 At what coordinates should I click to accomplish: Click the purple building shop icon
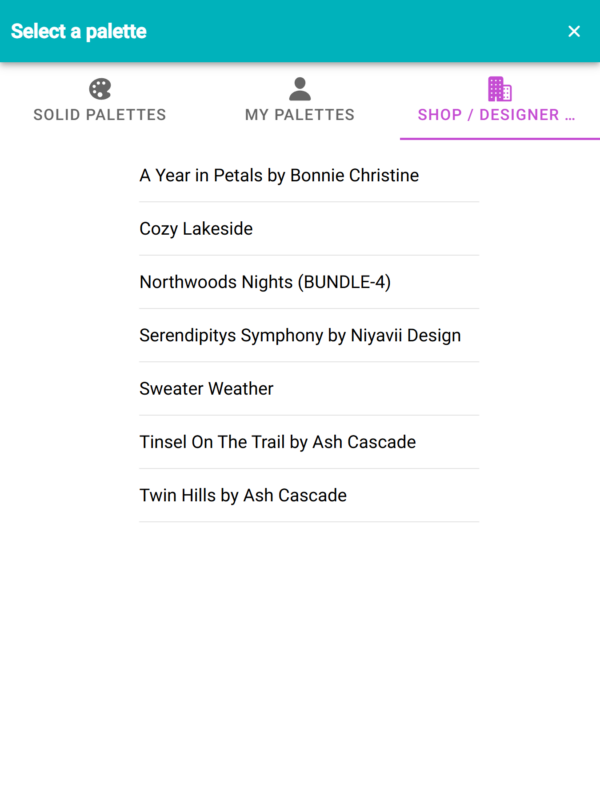(499, 89)
